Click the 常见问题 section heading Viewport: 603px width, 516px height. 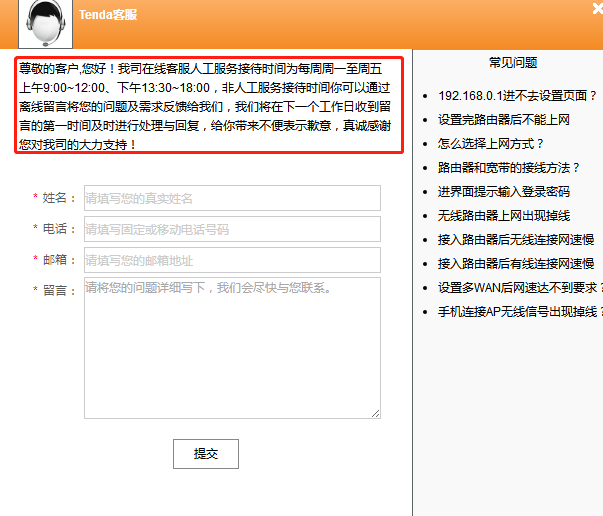[x=513, y=62]
